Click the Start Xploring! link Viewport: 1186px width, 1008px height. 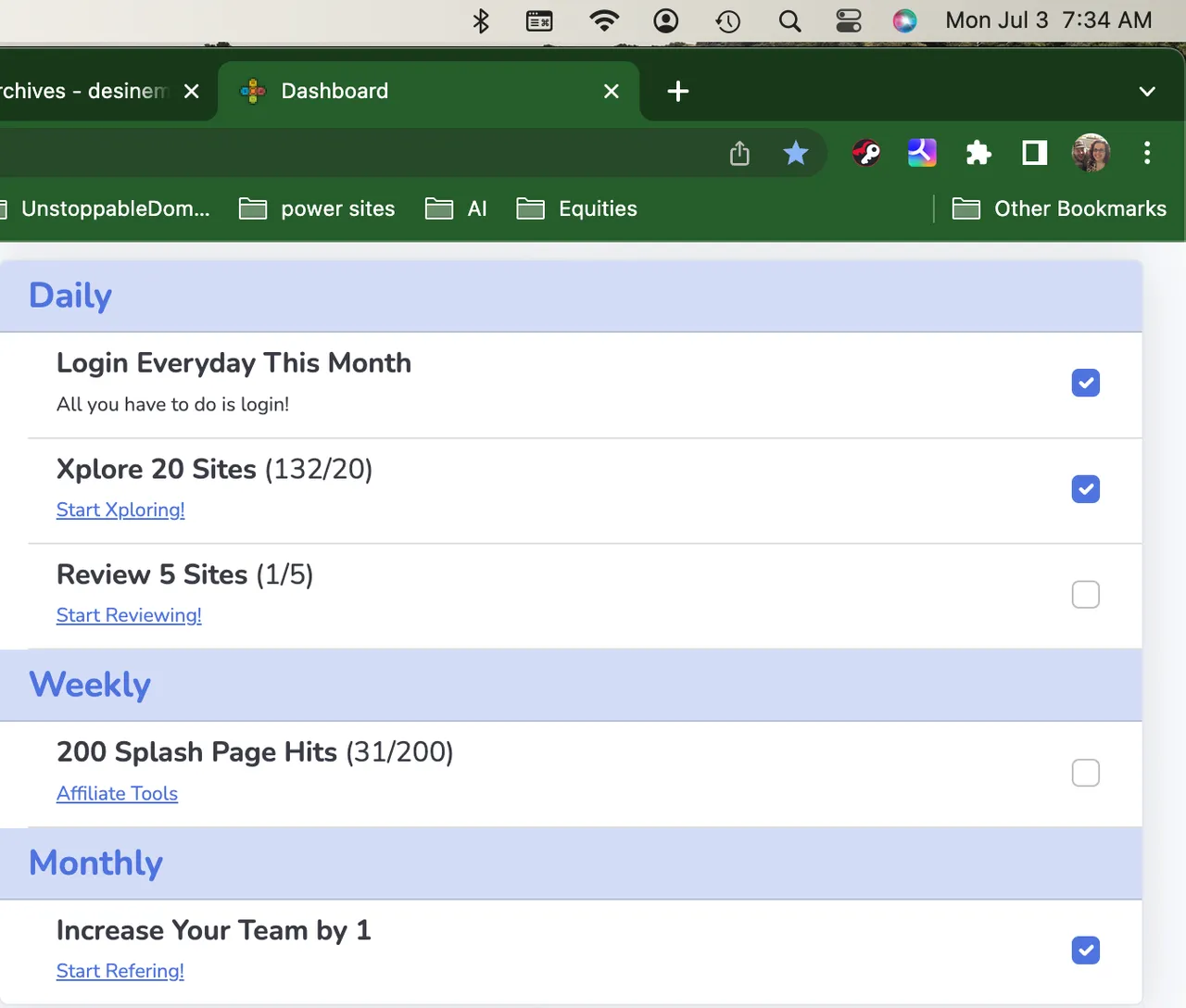(120, 510)
